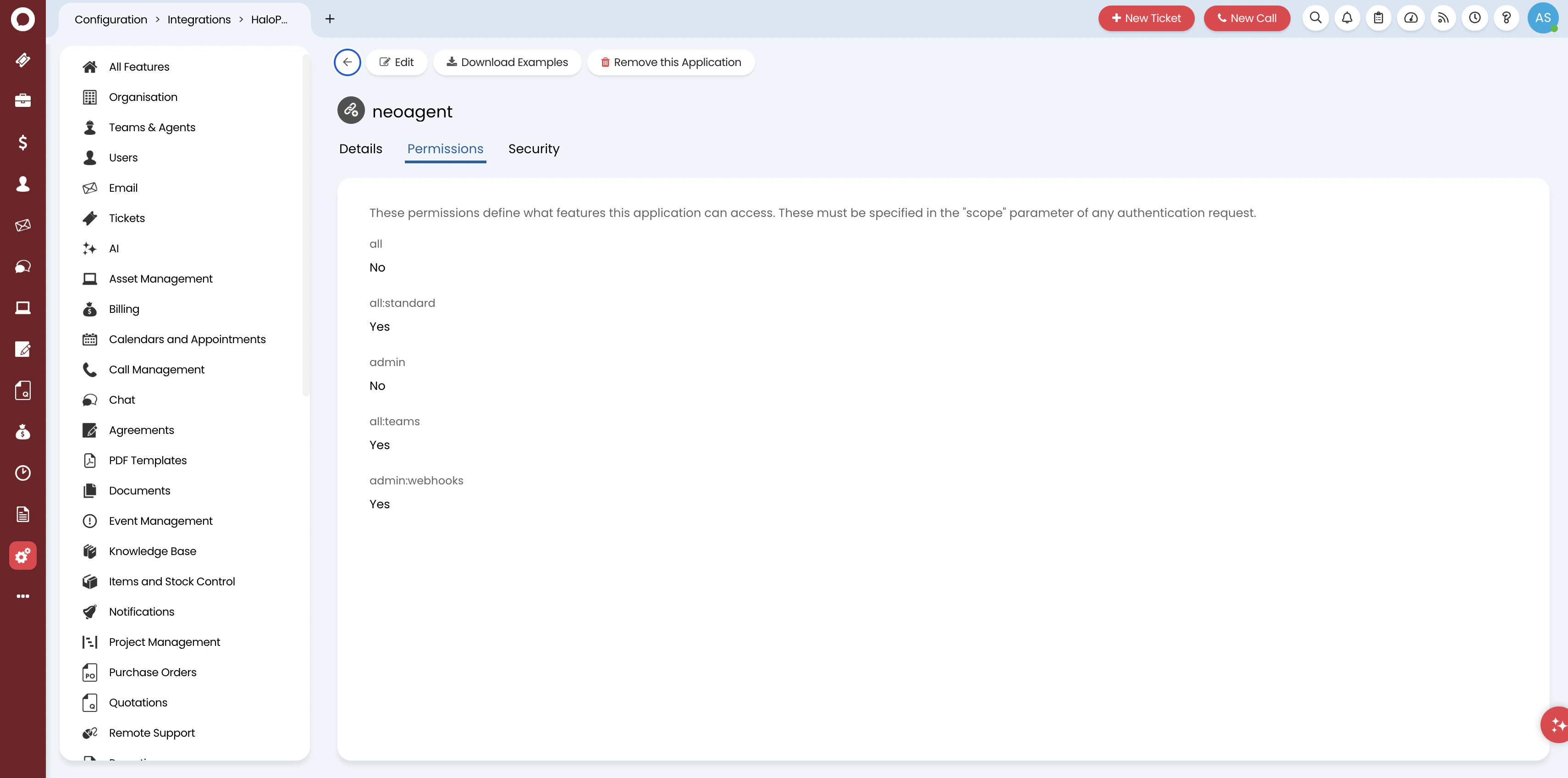1568x778 pixels.
Task: Expand the sidebar ellipsis for more modules
Action: point(22,595)
